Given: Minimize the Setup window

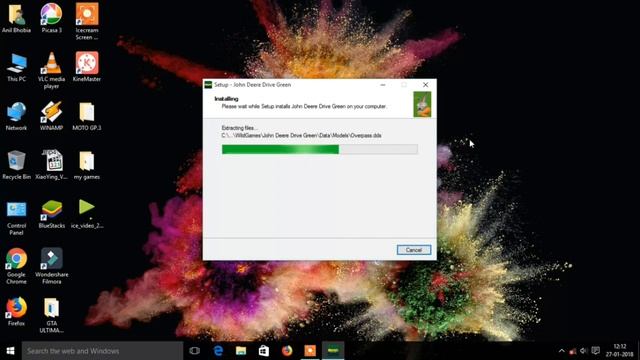Looking at the screenshot, I should 383,85.
